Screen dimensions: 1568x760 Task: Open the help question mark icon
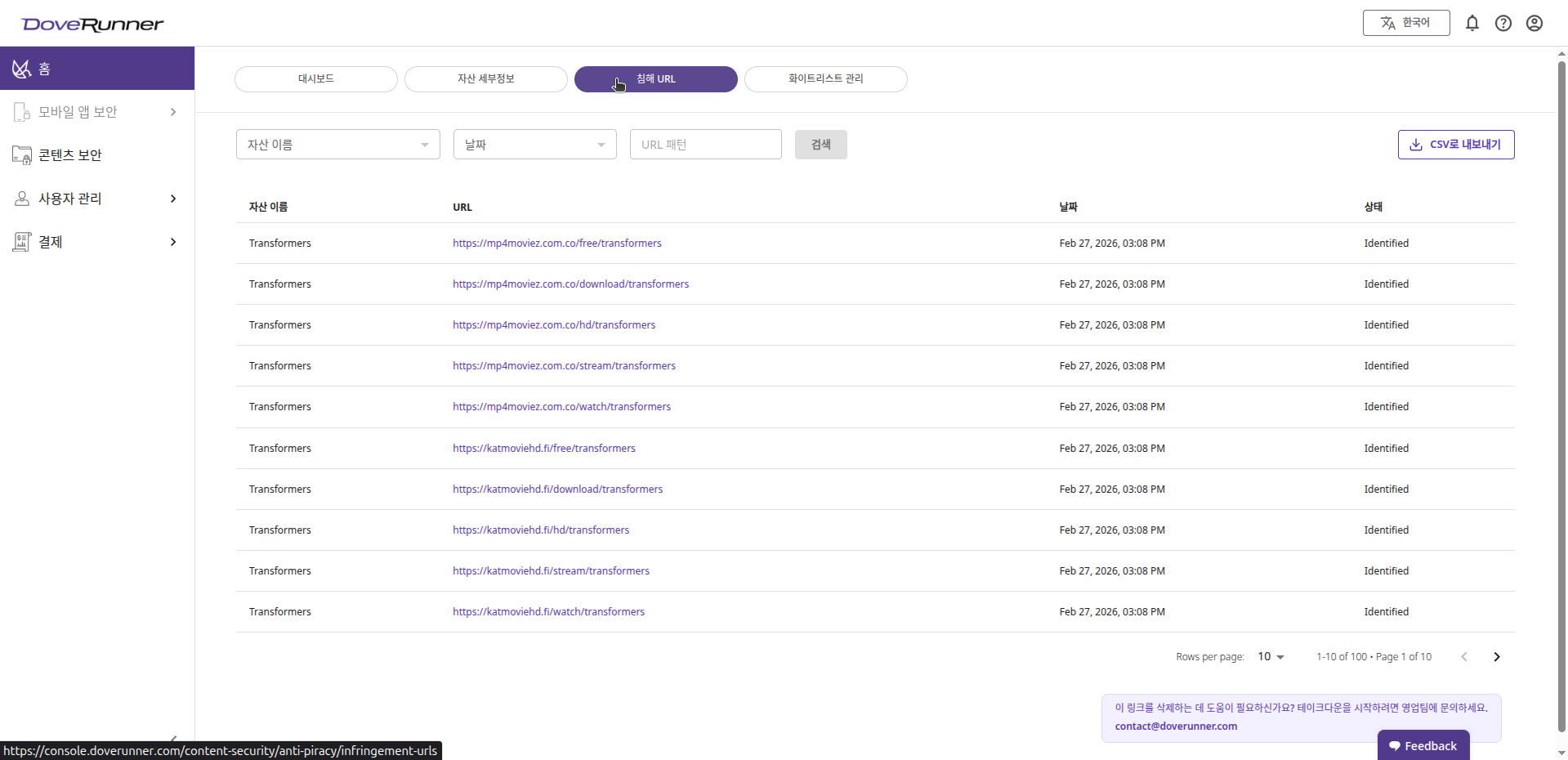point(1503,23)
